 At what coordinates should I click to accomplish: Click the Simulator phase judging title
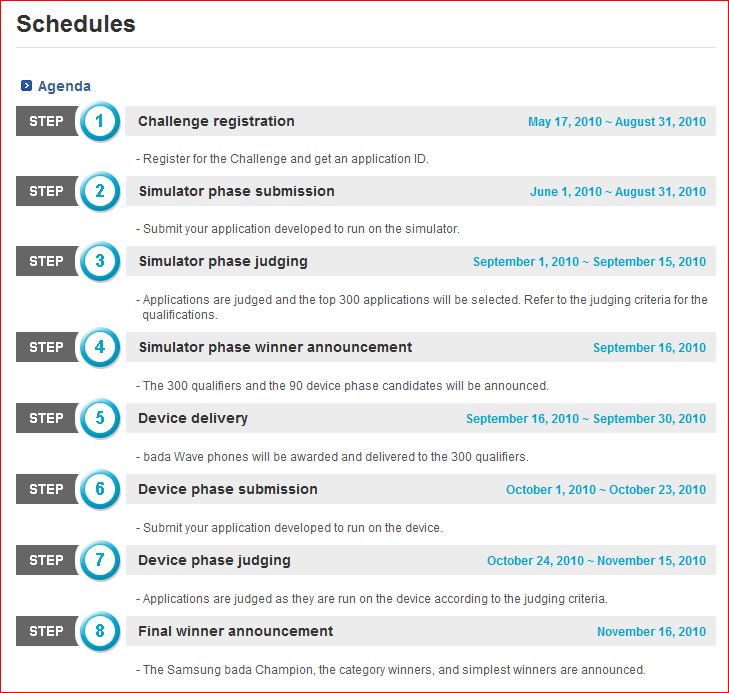(x=223, y=261)
